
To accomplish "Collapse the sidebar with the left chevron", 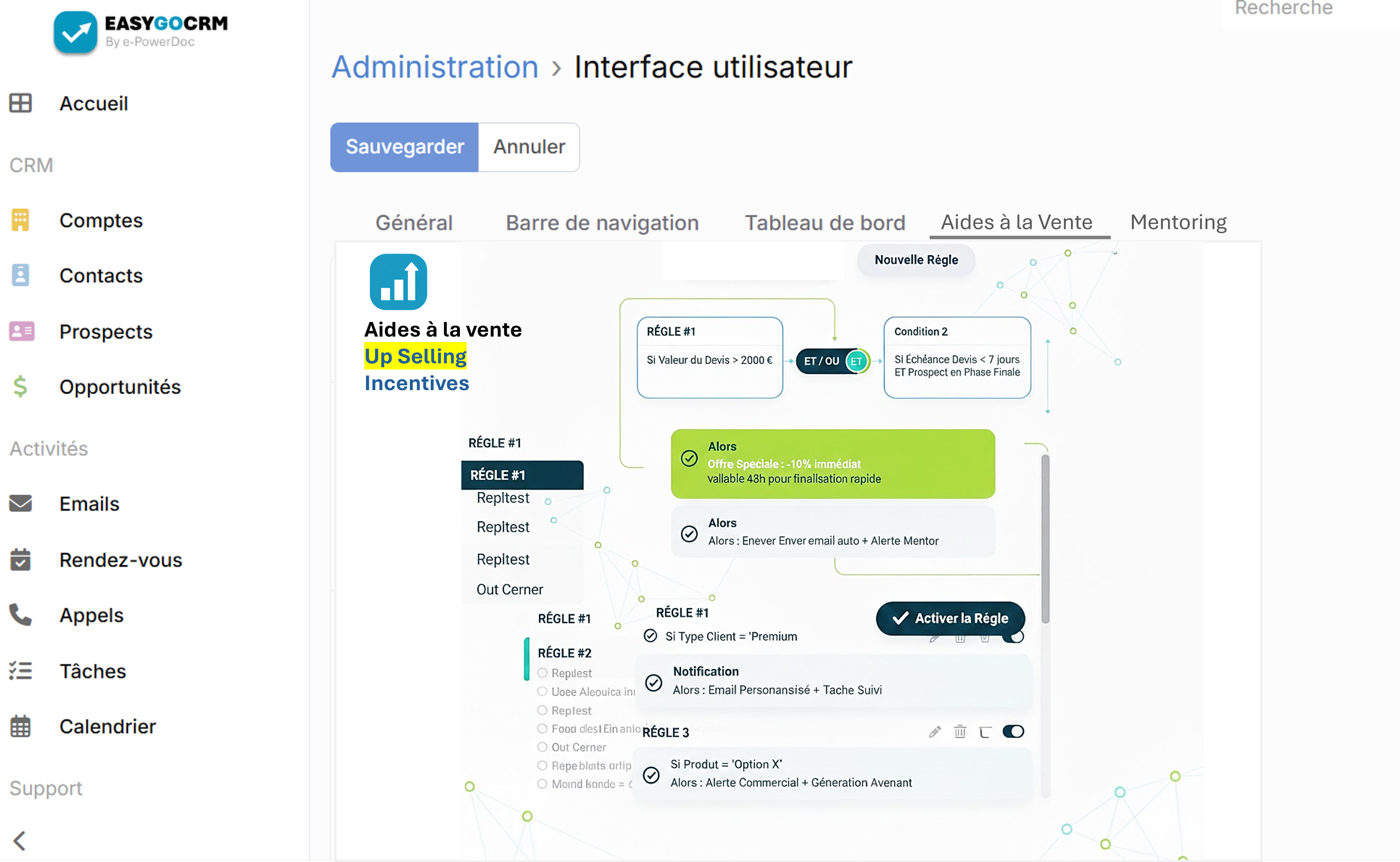I will tap(19, 840).
